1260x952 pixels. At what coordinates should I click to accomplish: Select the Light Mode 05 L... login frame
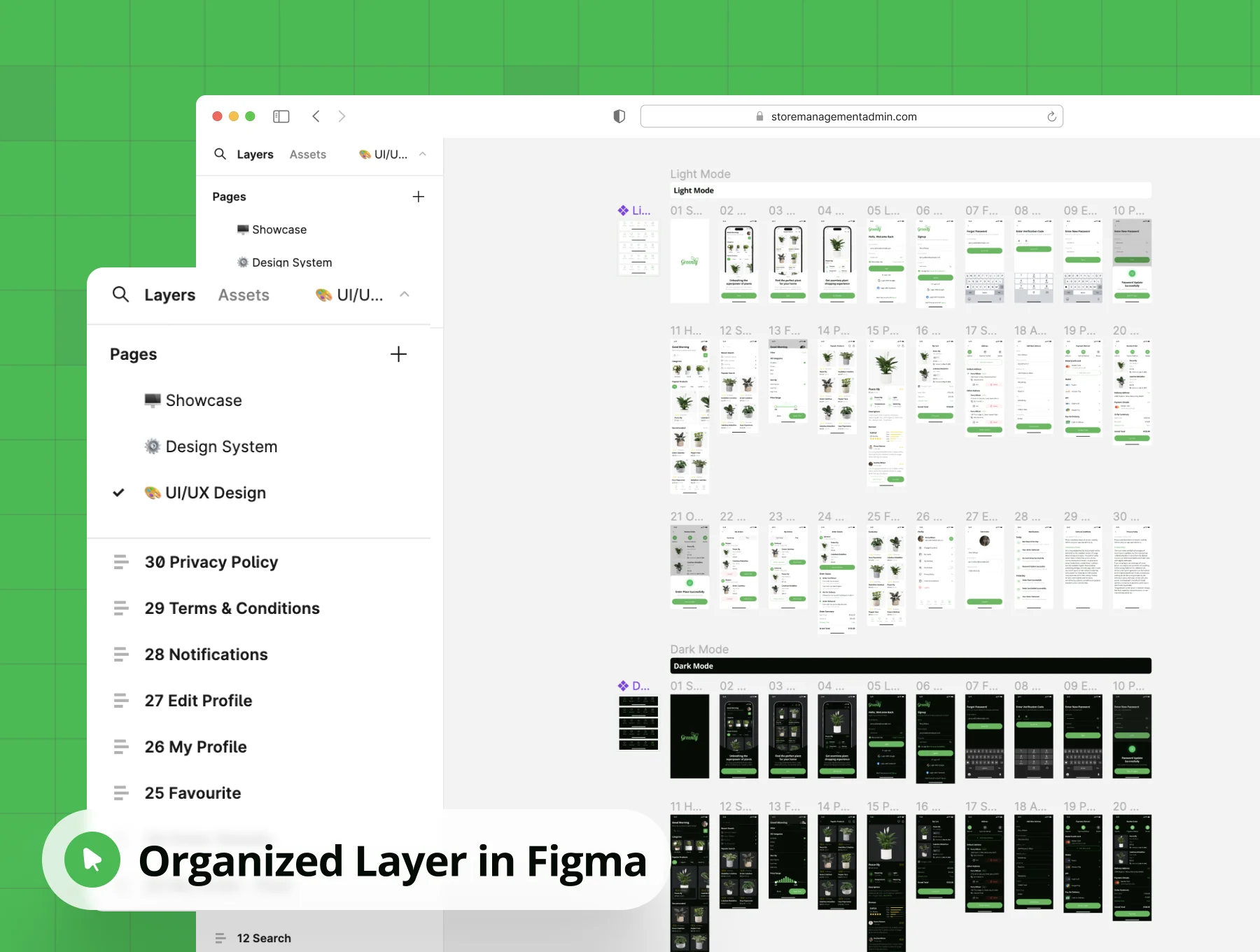(886, 261)
